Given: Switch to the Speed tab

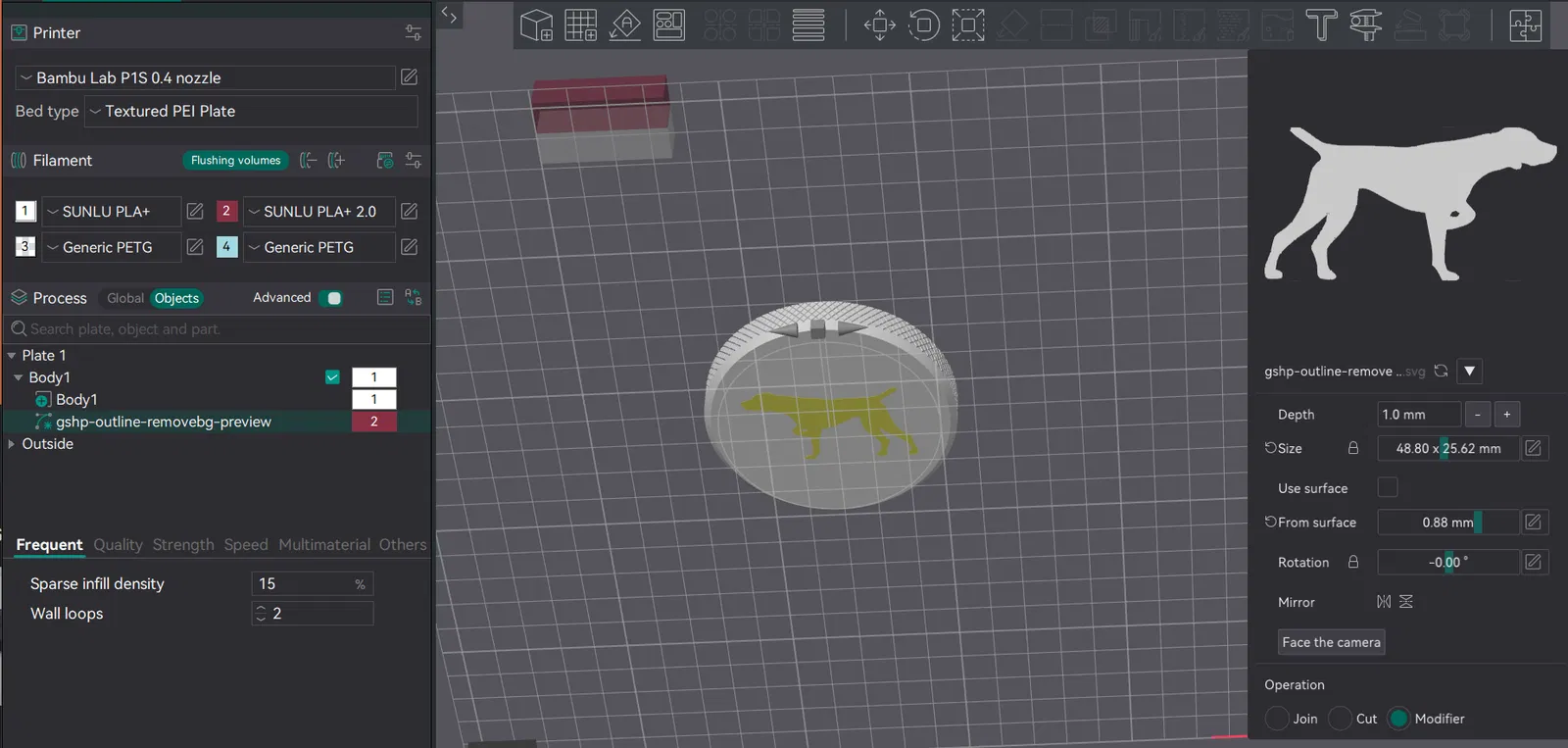Looking at the screenshot, I should 246,544.
